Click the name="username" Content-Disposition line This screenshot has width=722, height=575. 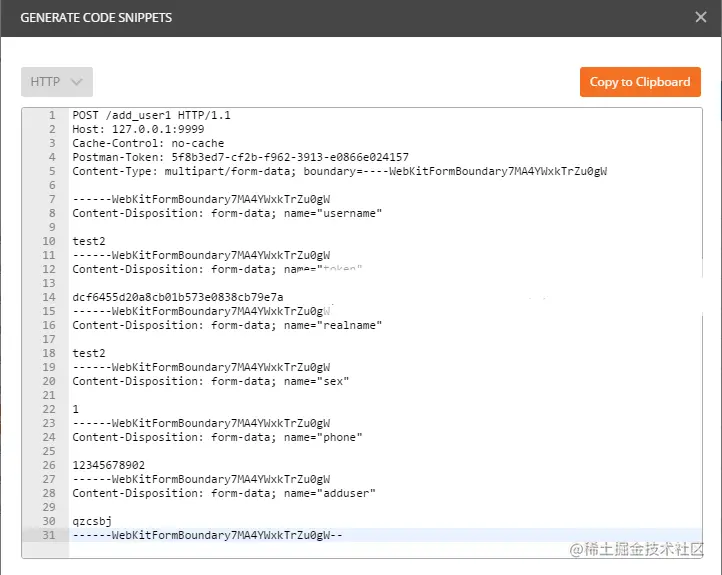coord(227,213)
